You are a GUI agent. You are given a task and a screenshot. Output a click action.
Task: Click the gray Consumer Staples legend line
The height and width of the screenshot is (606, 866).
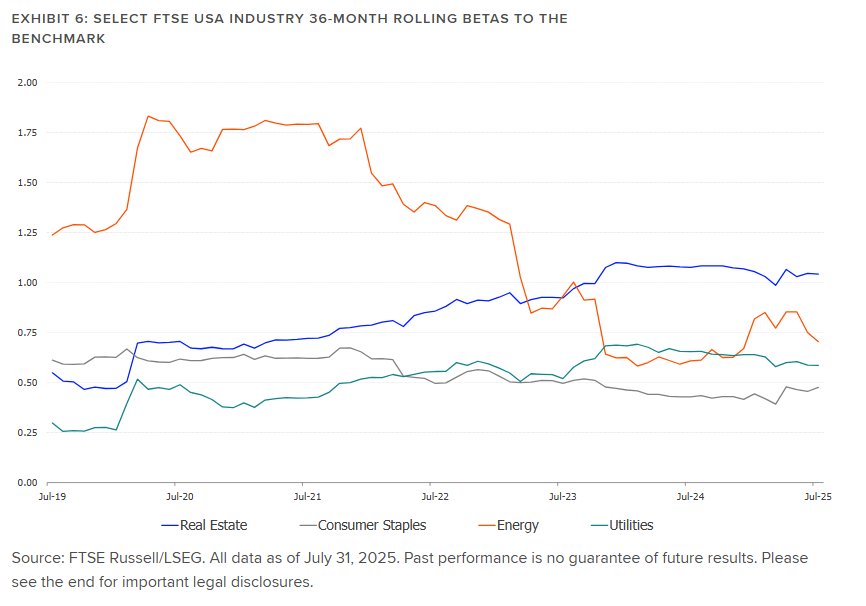pos(306,524)
